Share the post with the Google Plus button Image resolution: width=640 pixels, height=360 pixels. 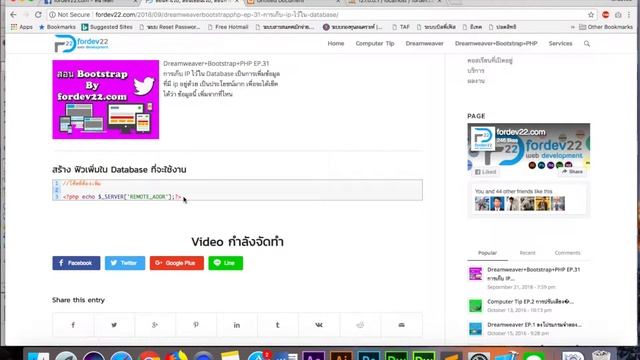tap(177, 263)
